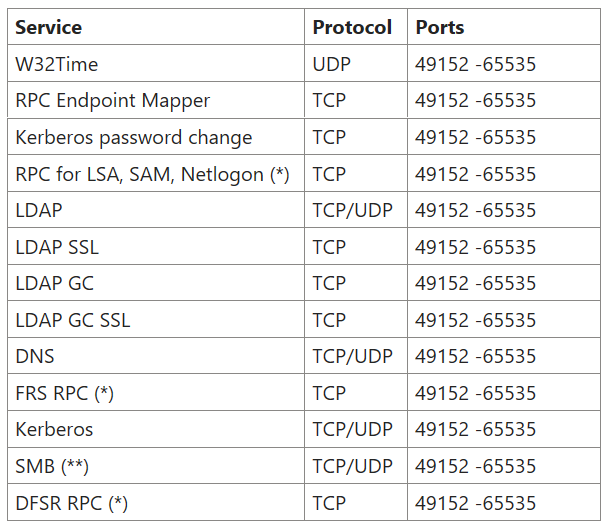
Task: Select the DFSR RPC (*) cell
Action: (x=156, y=503)
